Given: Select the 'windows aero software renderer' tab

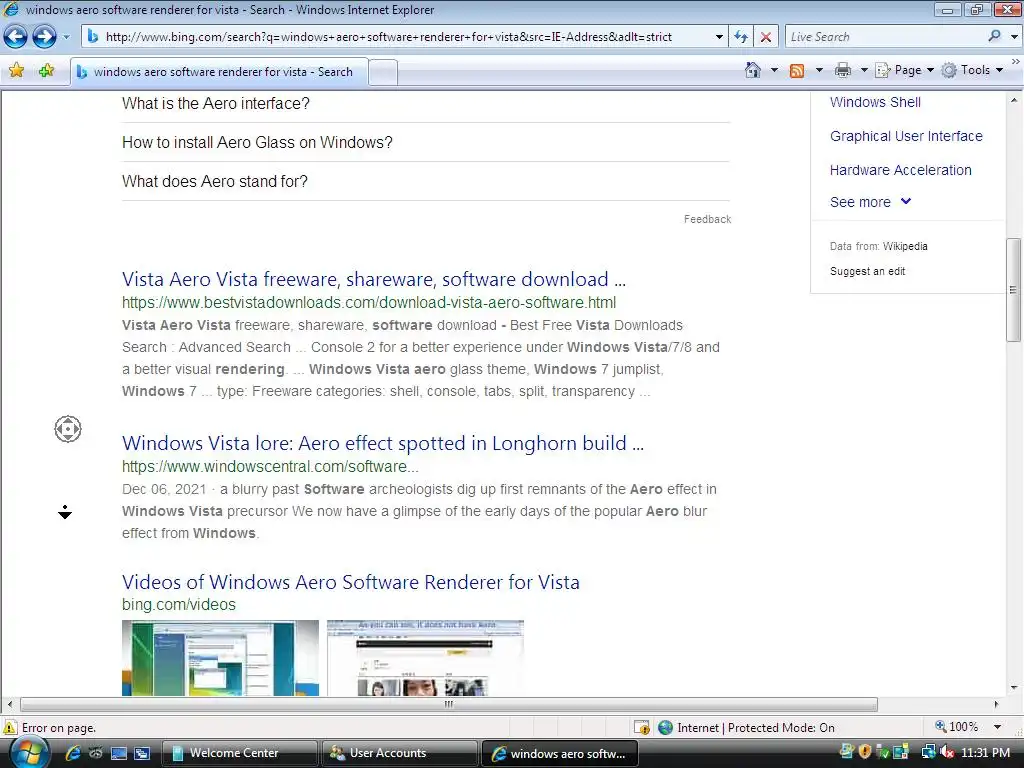Looking at the screenshot, I should (x=219, y=72).
